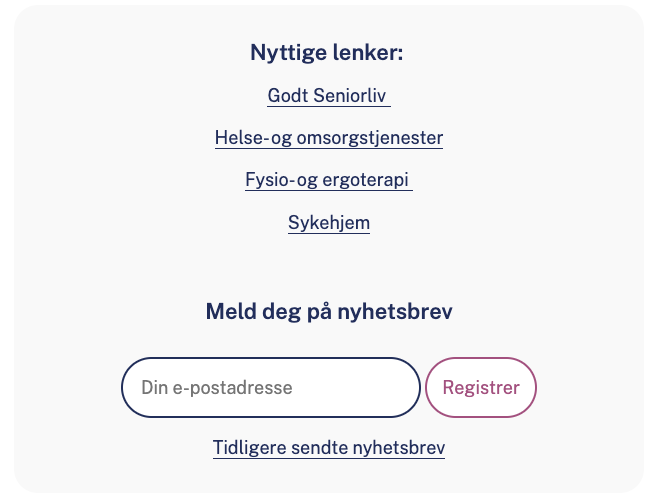Viewport: 657px width, 500px height.
Task: Click the Meld deg på nyhetsbrev heading
Action: pos(328,312)
